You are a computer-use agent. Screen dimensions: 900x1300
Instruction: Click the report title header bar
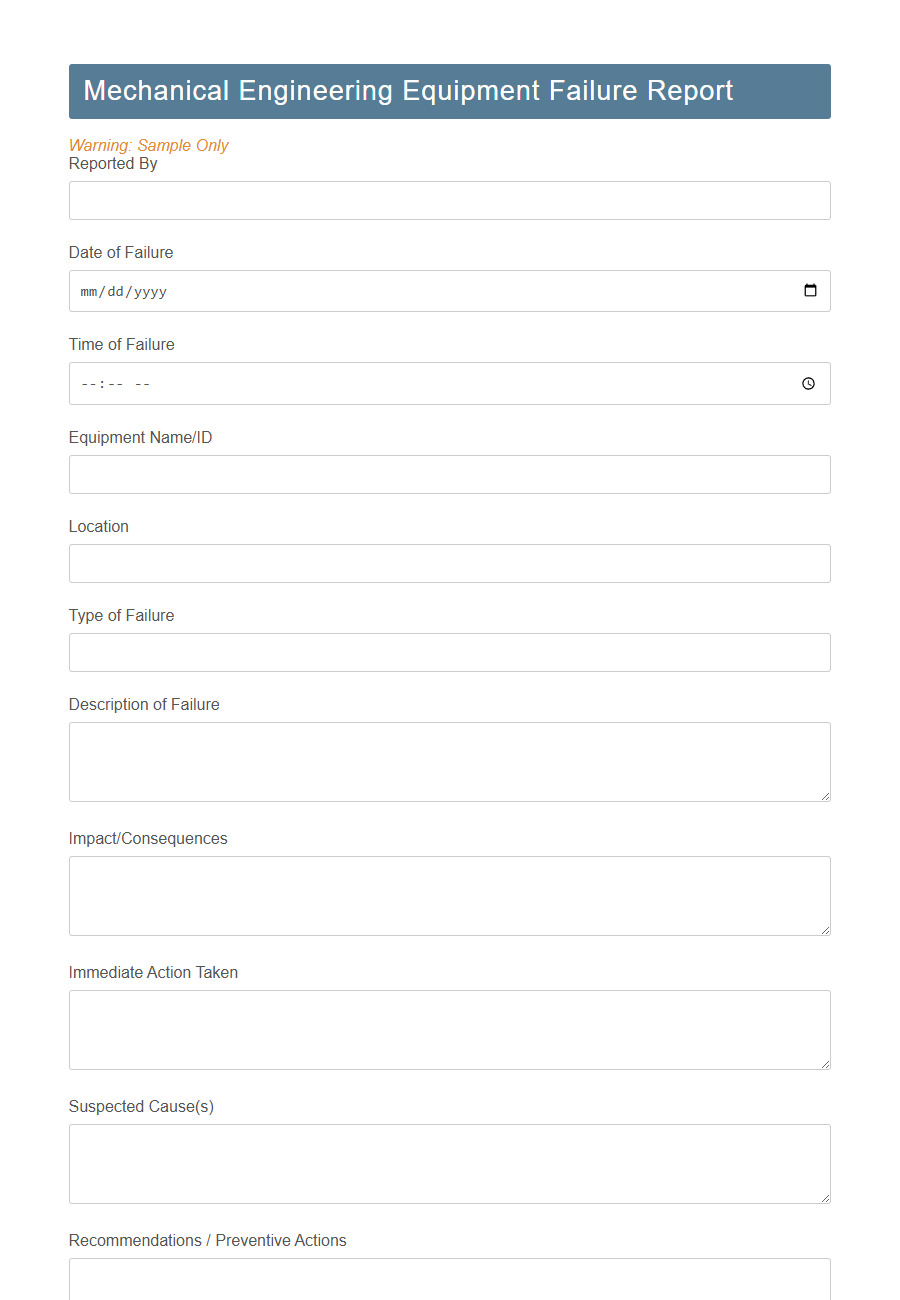click(448, 91)
